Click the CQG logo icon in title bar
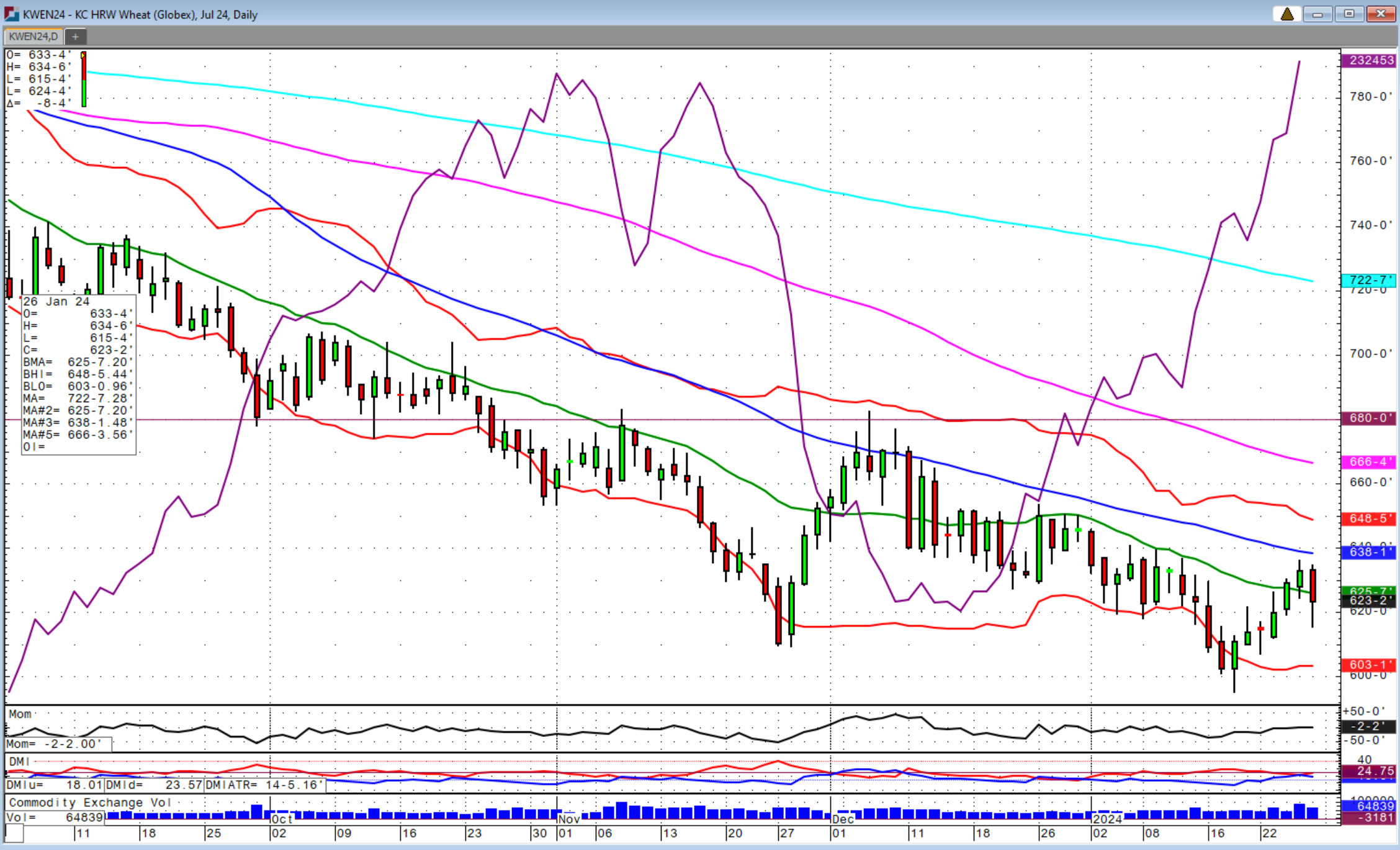Viewport: 1400px width, 850px height. 11,14
